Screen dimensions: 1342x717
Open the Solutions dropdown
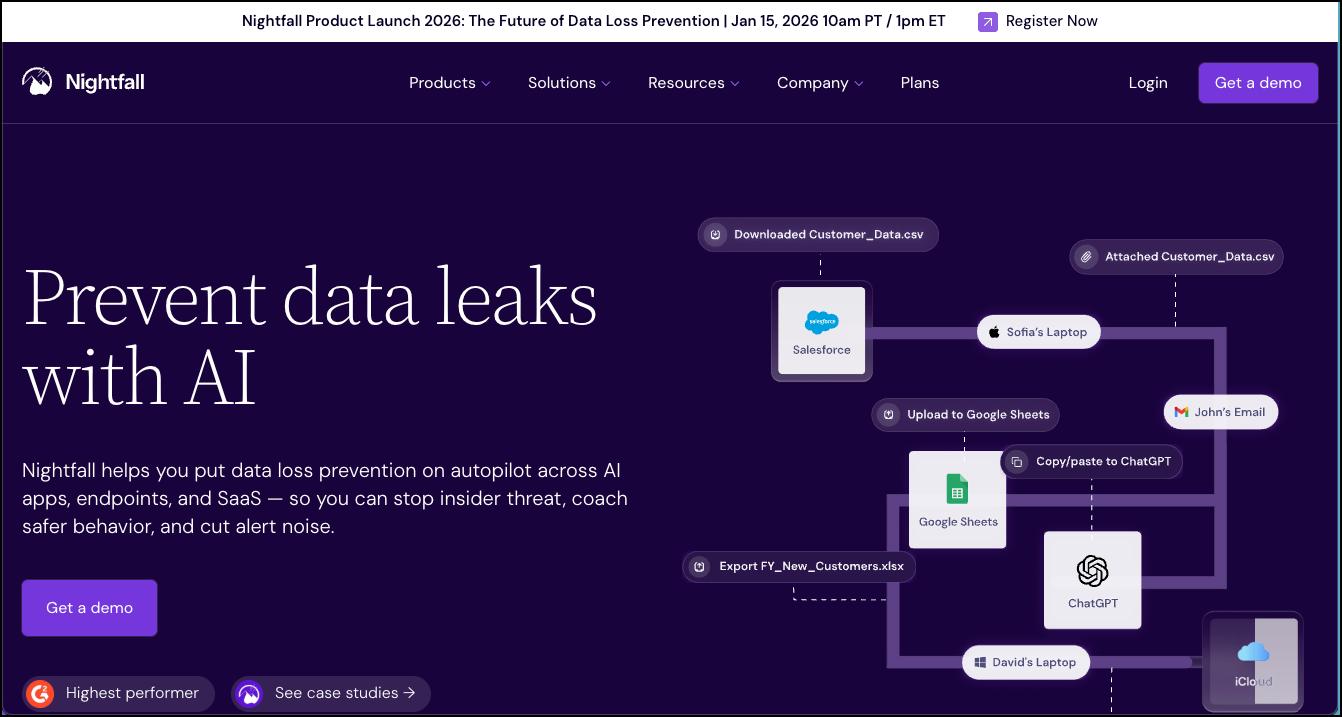coord(568,82)
